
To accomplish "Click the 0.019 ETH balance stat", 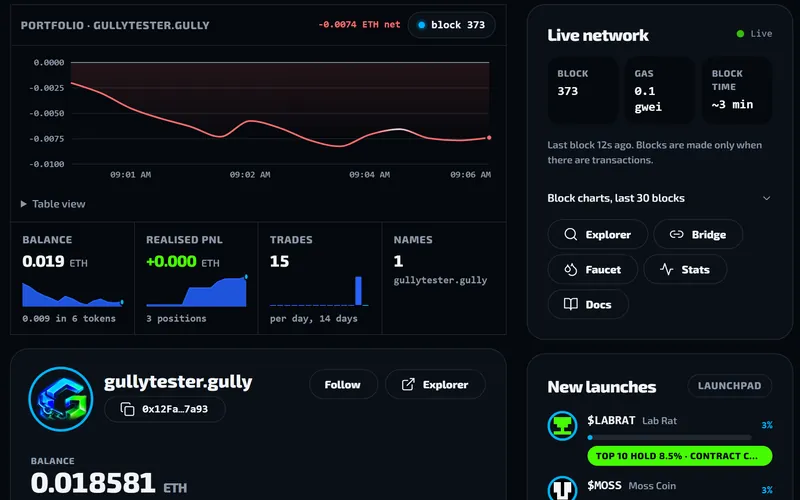I will point(55,261).
